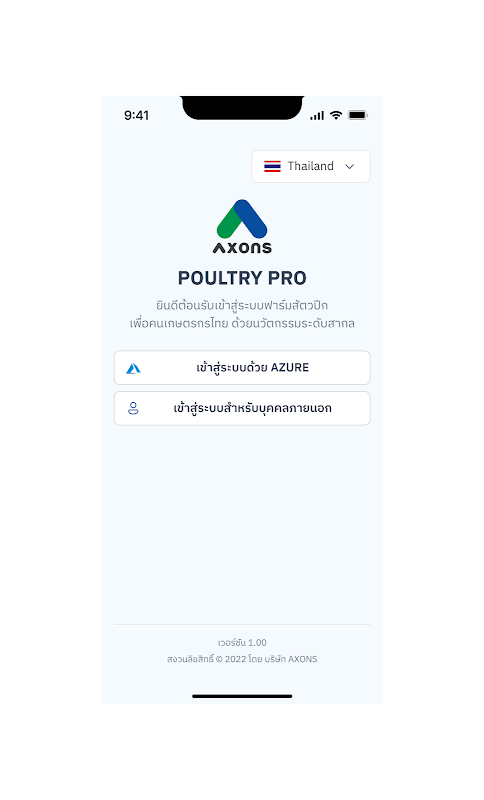484x800 pixels.
Task: Click the external person user icon
Action: [x=133, y=408]
